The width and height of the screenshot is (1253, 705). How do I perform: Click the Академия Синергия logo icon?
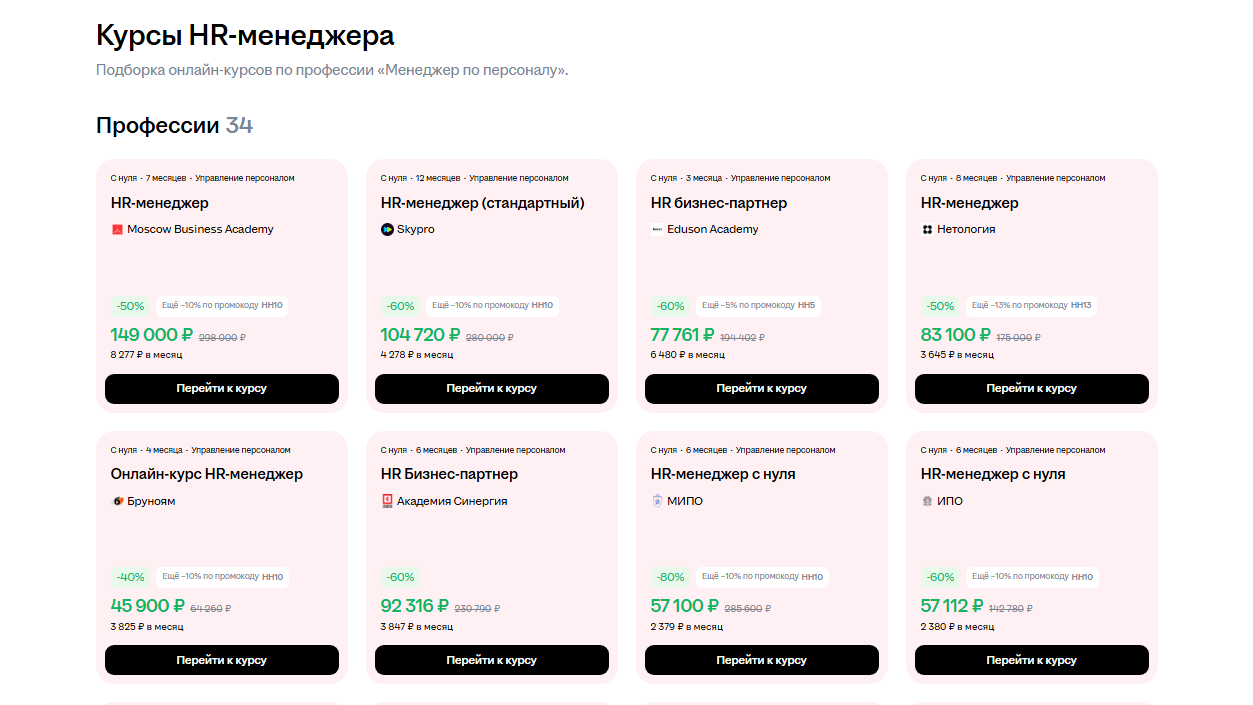387,501
